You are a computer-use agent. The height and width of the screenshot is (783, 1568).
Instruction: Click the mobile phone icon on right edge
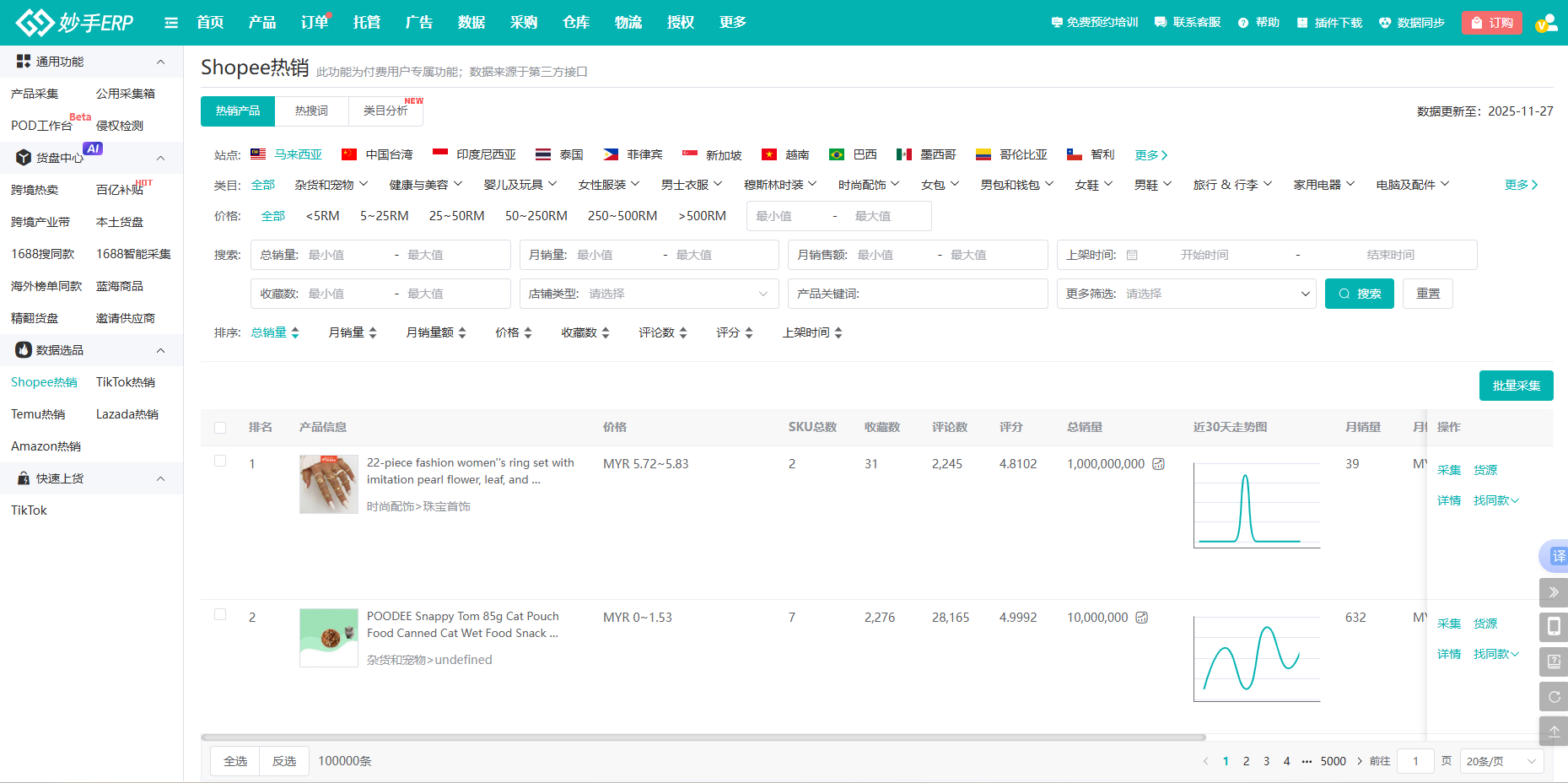[1554, 627]
